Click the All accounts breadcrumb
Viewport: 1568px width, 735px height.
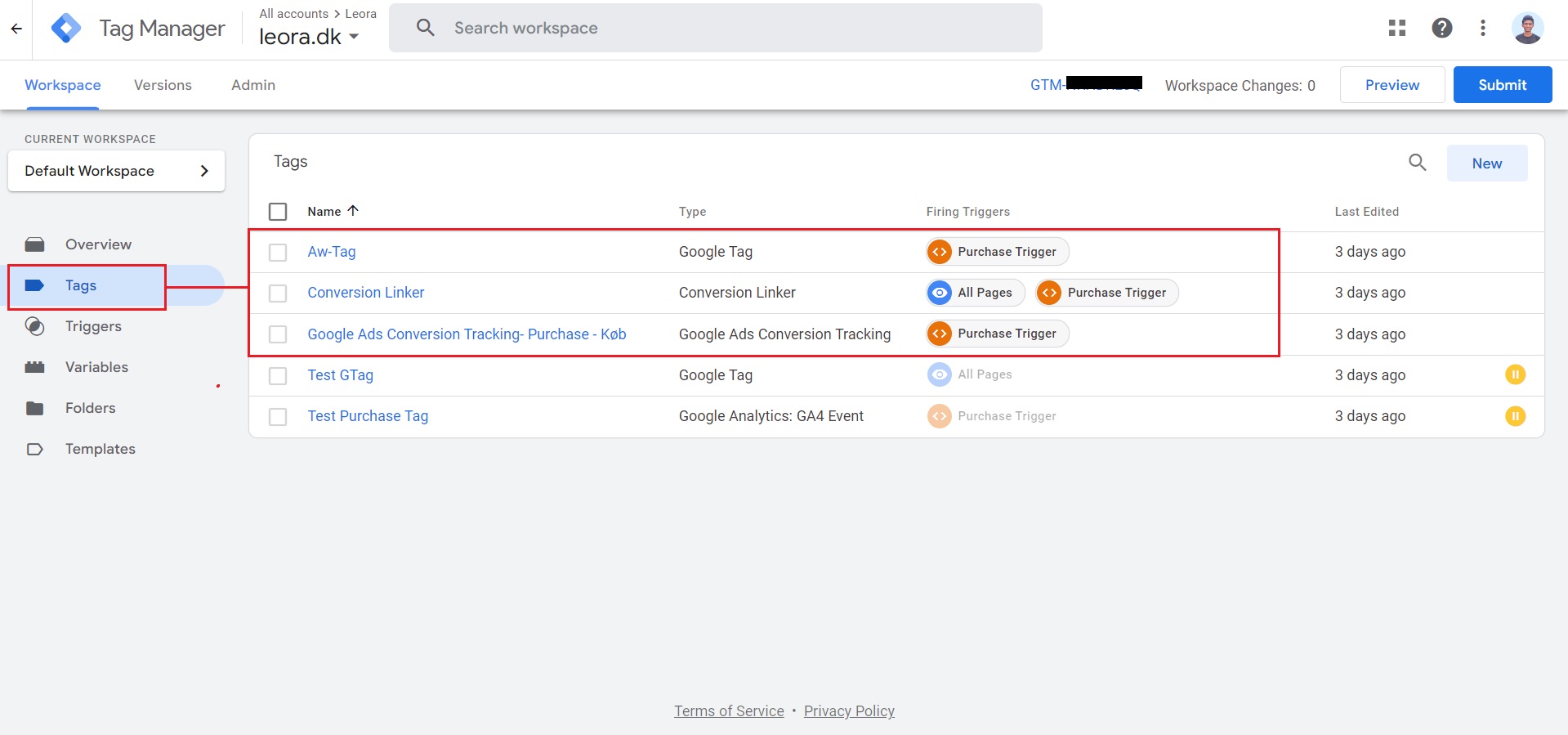point(294,14)
